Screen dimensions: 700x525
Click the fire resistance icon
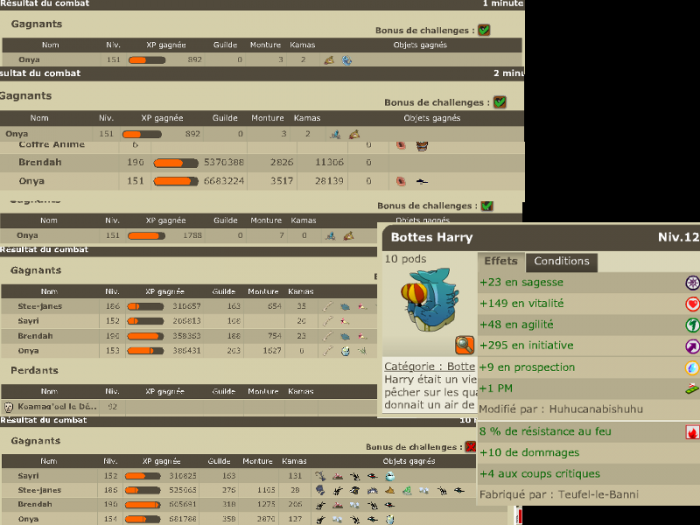[x=691, y=432]
